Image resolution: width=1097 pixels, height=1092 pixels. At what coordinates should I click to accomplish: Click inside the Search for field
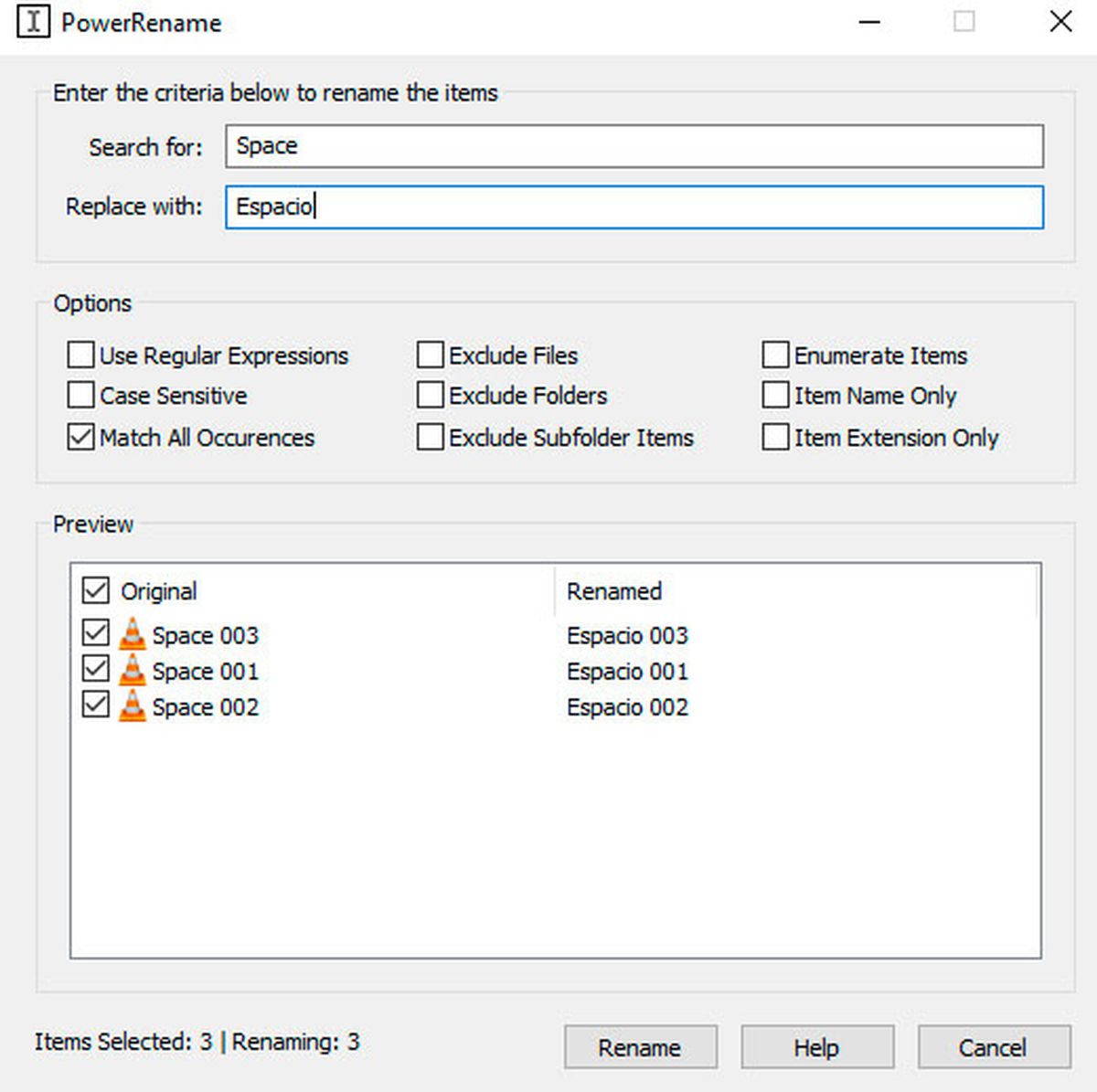click(631, 145)
